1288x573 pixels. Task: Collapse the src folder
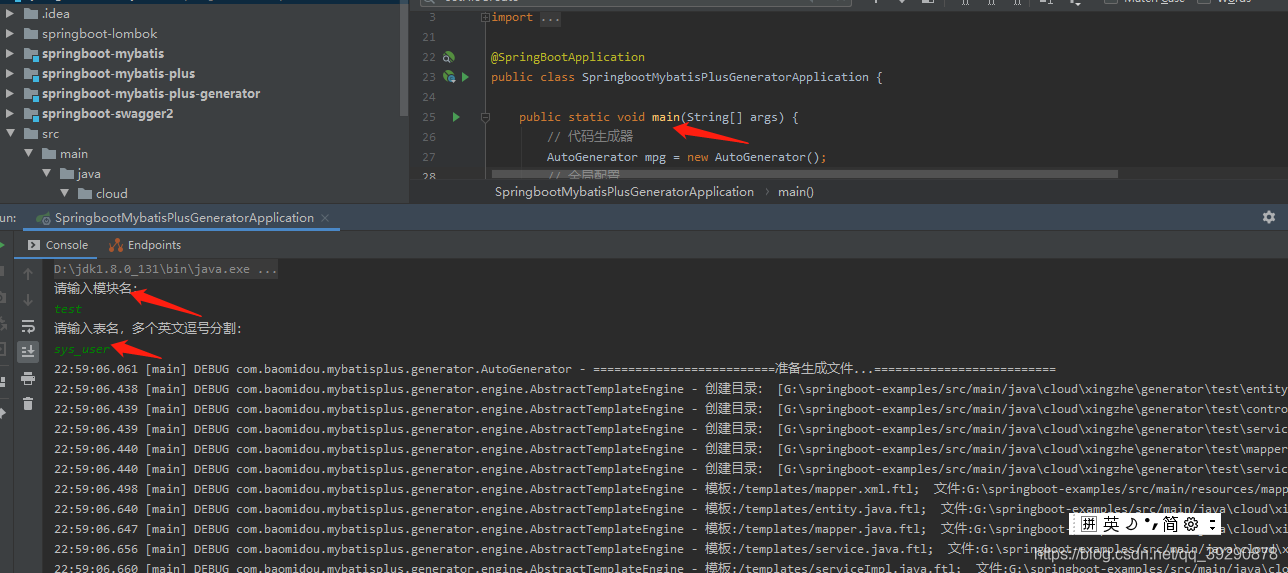(10, 133)
